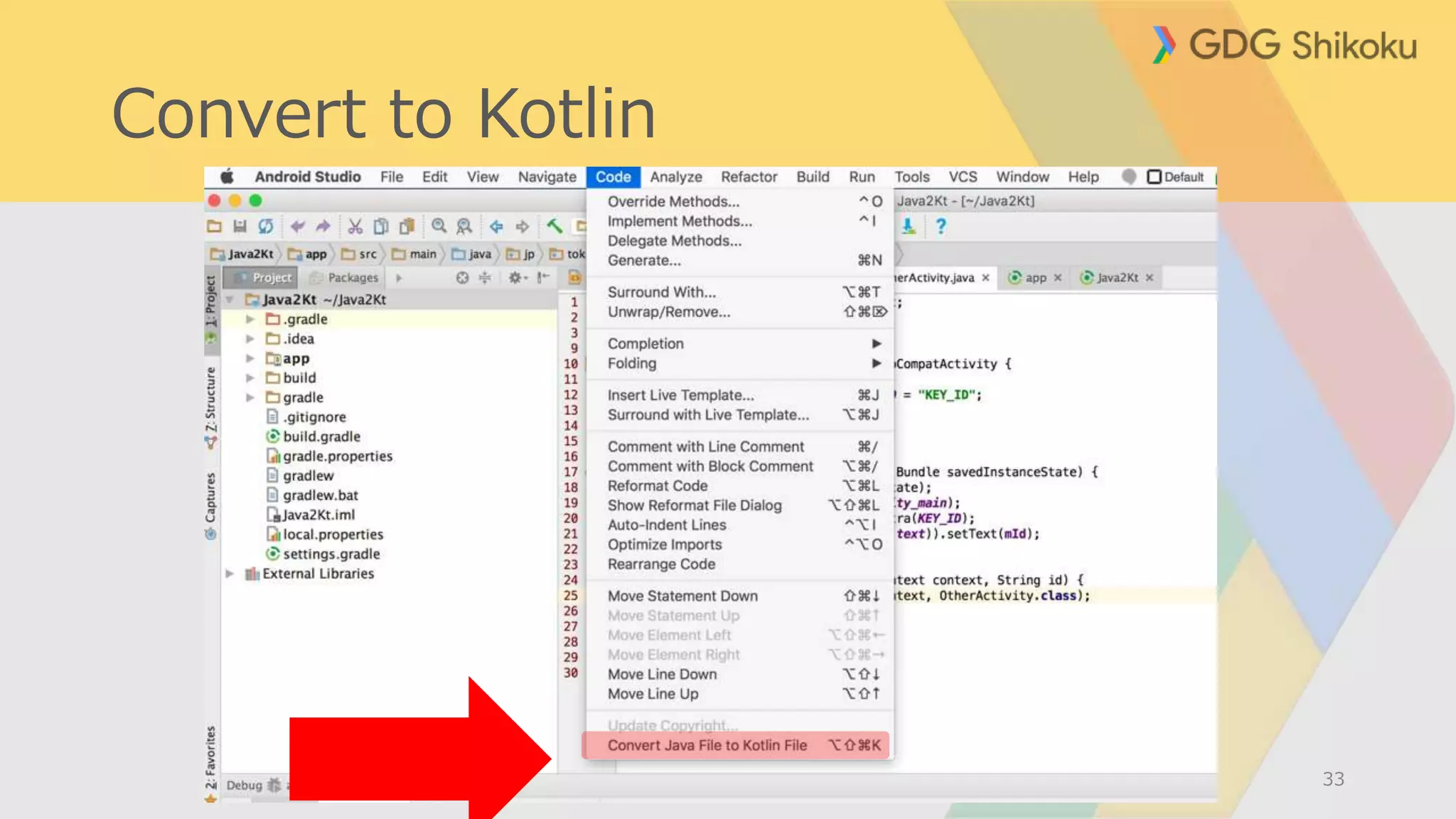This screenshot has width=1456, height=819.
Task: Click the Synchronize refresh icon
Action: point(265,227)
